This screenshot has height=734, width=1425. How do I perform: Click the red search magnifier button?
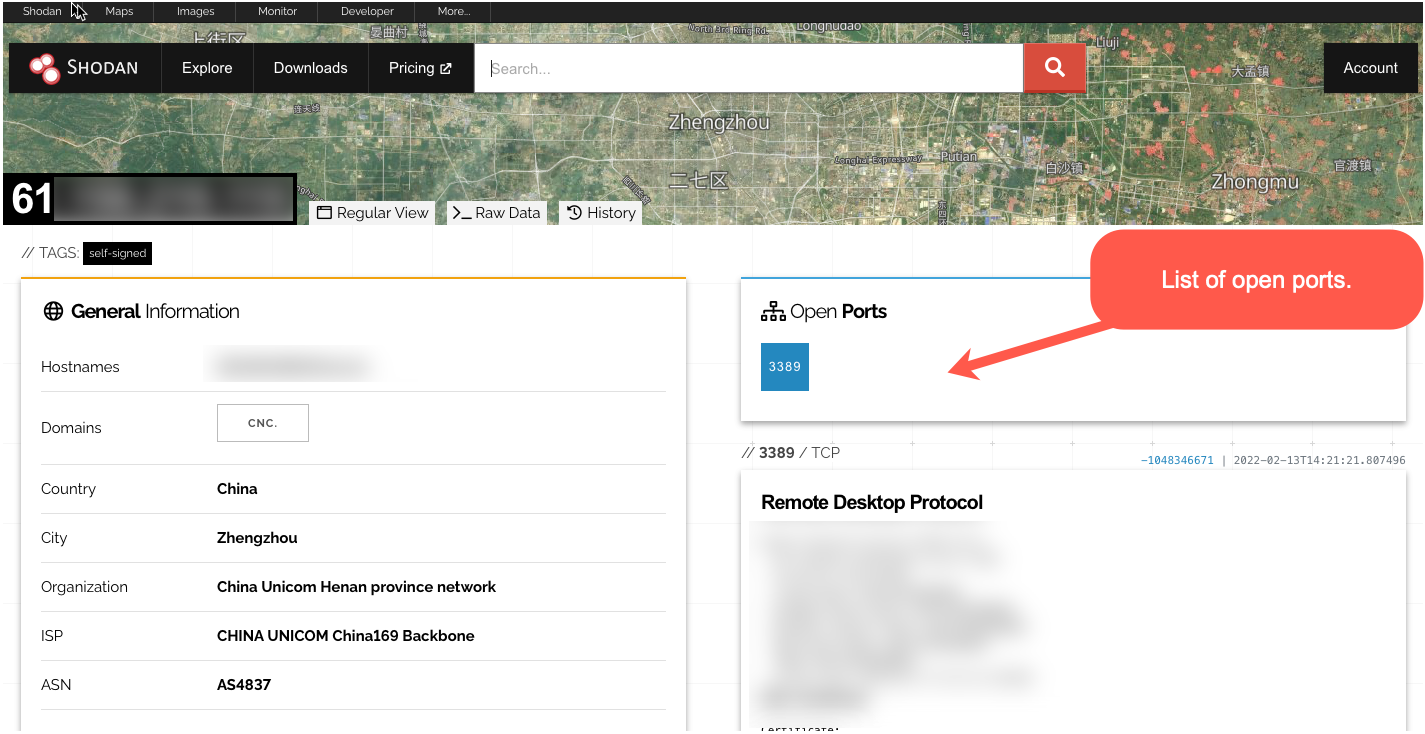click(1054, 68)
